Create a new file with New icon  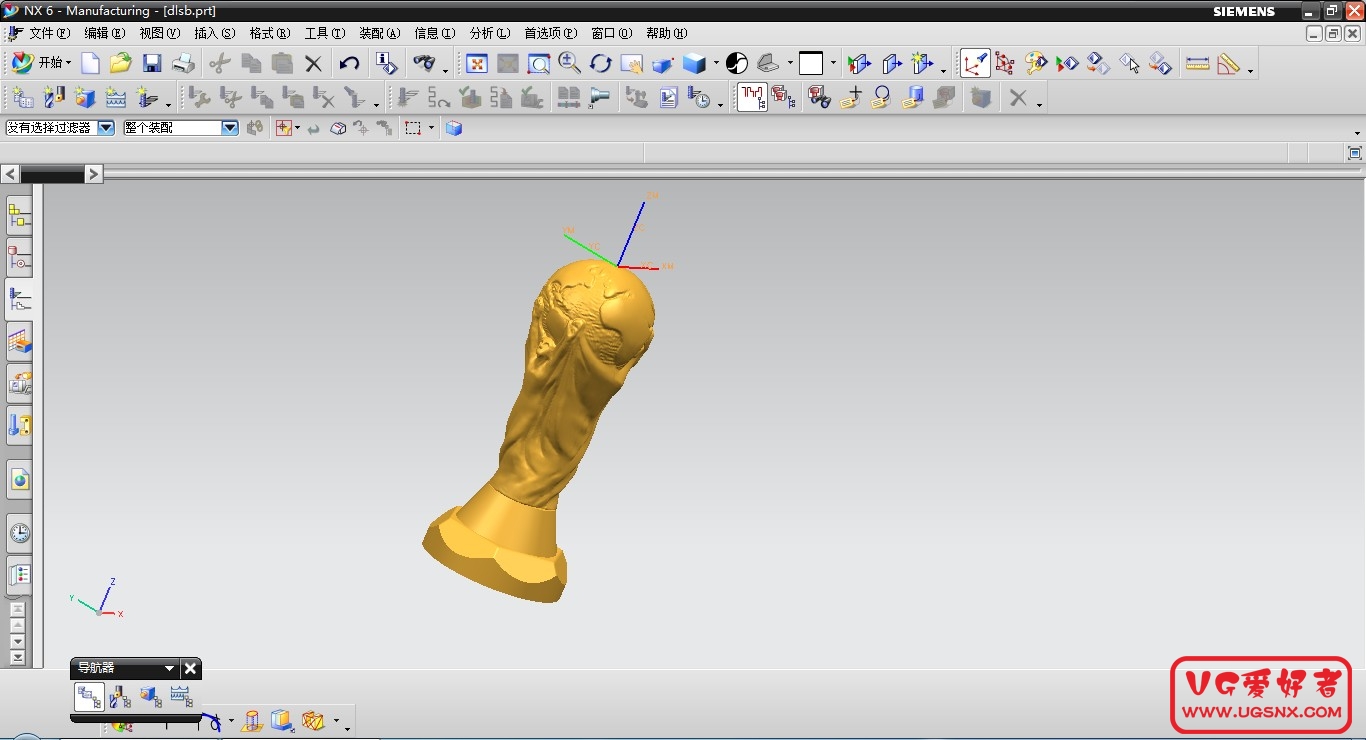click(x=90, y=63)
